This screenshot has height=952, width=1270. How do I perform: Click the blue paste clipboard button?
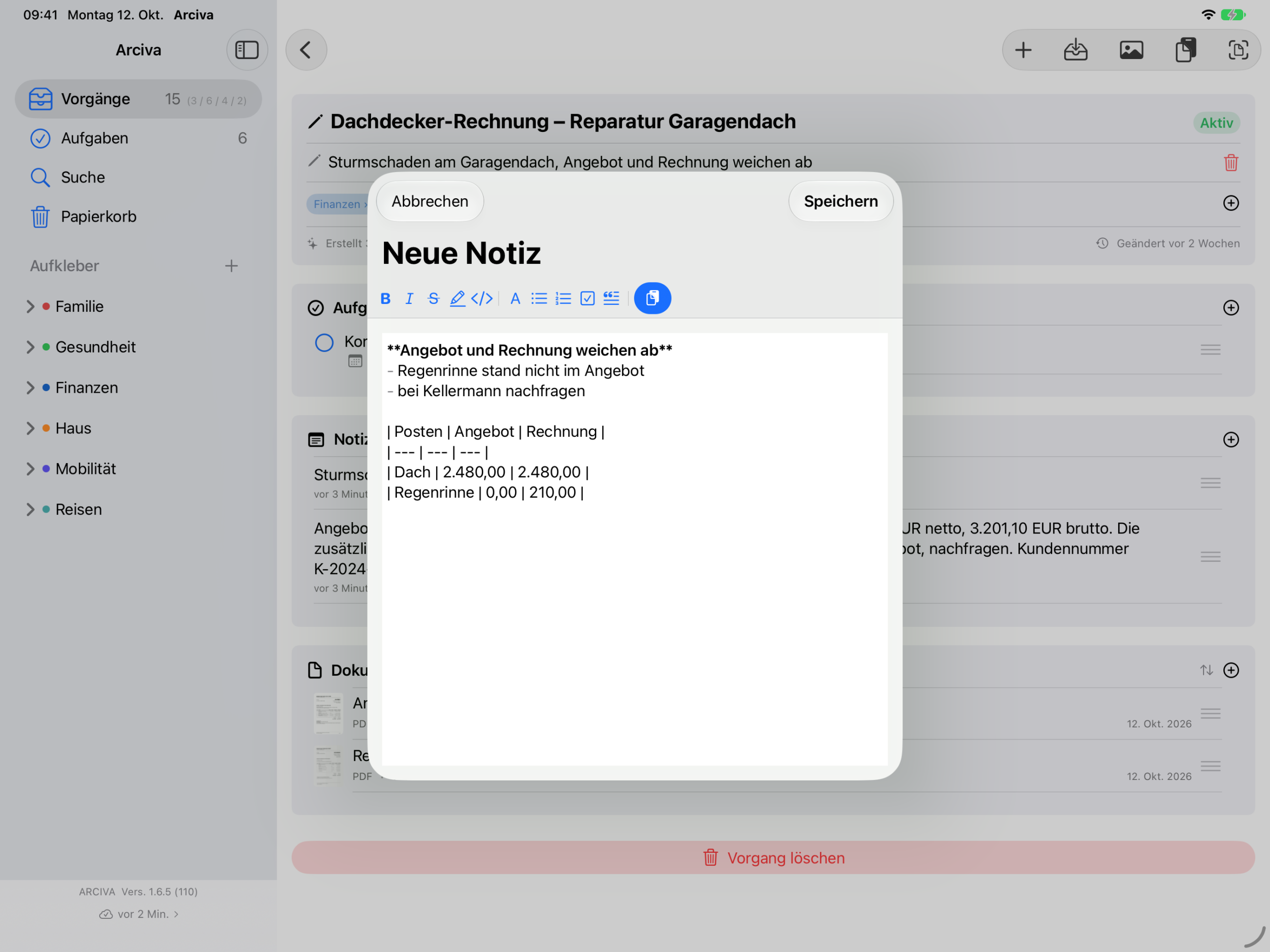pyautogui.click(x=652, y=298)
